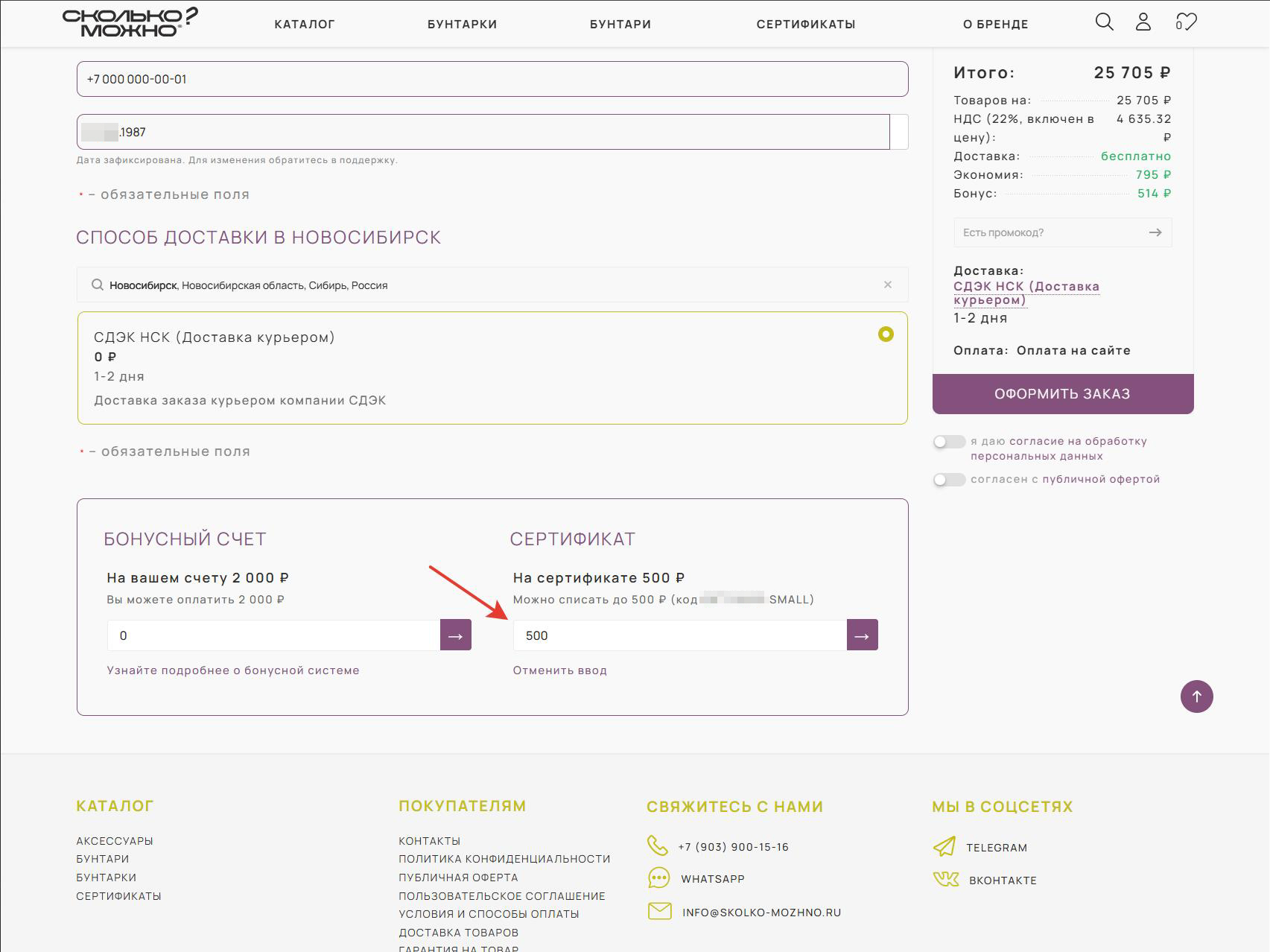Open Узнайте подробнее о бонусной системе link

233,670
